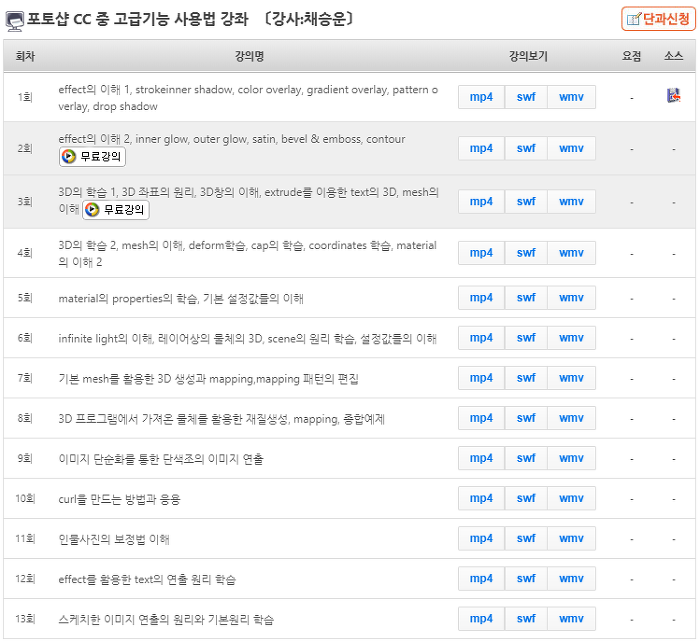Click swf for lecture 12회
Screen dimensions: 700x642
pyautogui.click(x=526, y=579)
